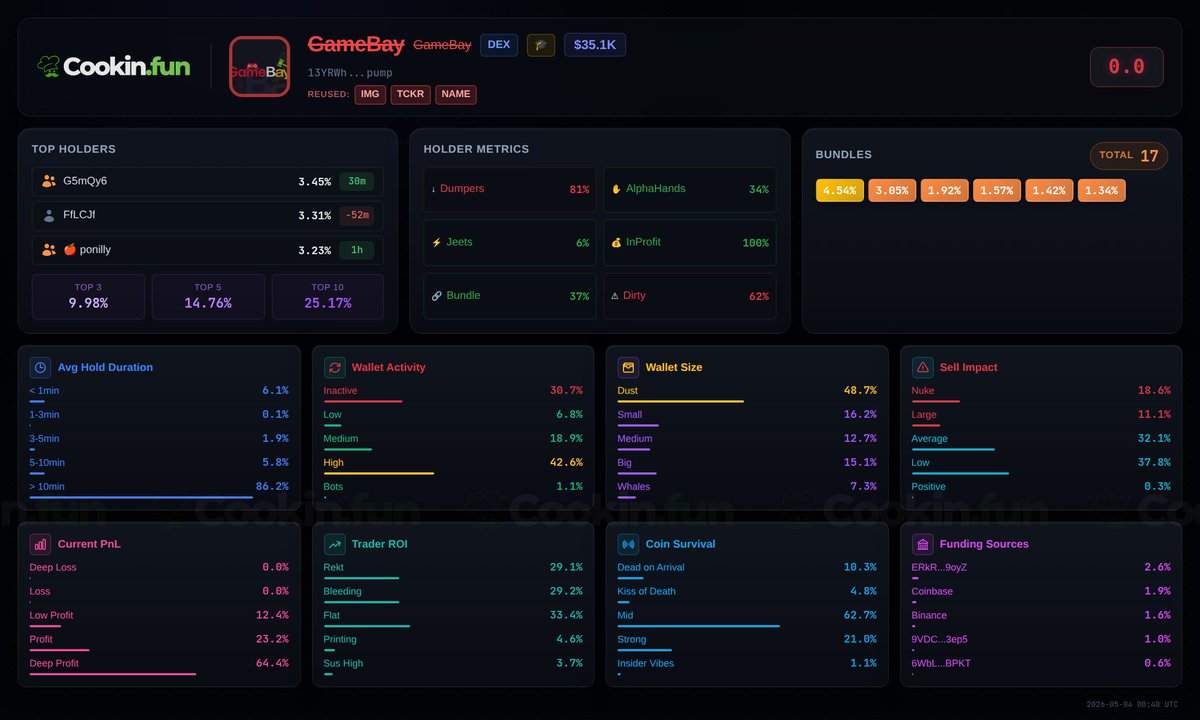Viewport: 1200px width, 720px height.
Task: Open the GameBay token thumbnail image
Action: pyautogui.click(x=259, y=66)
